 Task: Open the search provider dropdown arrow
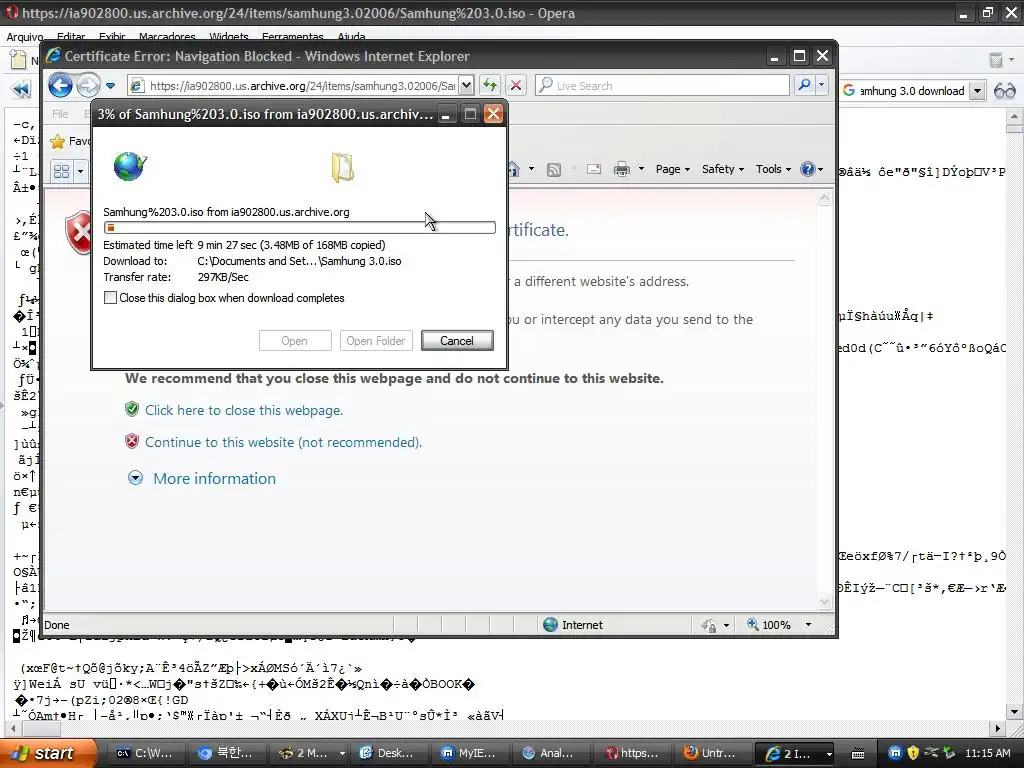(822, 85)
